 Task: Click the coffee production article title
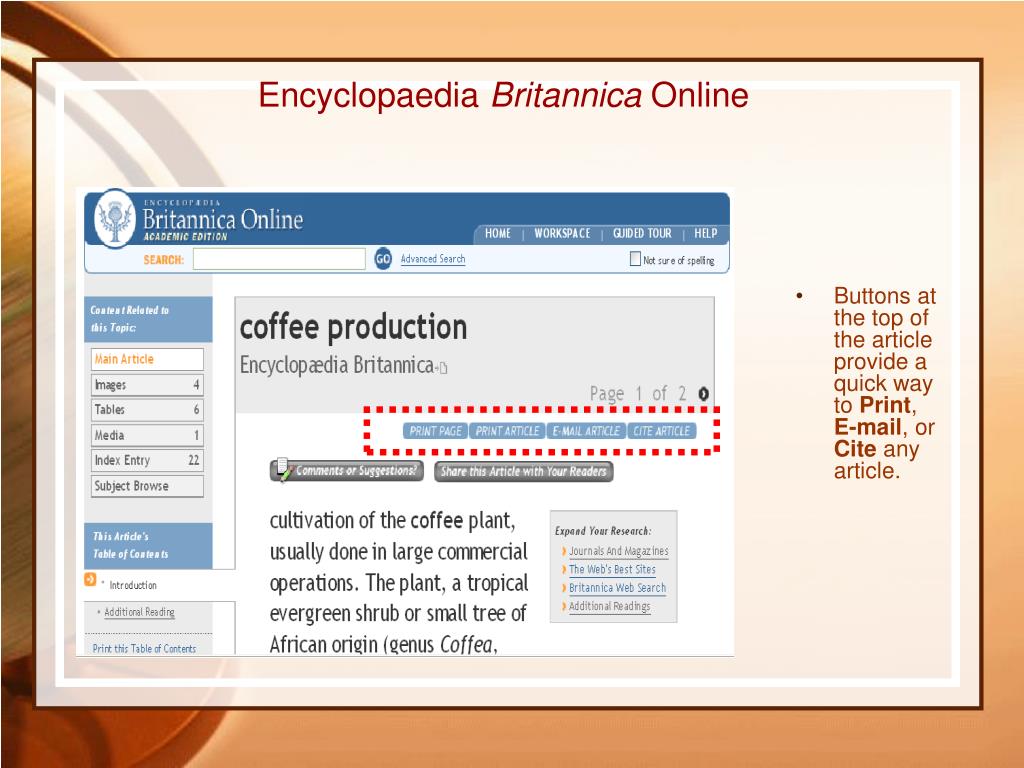(x=353, y=327)
